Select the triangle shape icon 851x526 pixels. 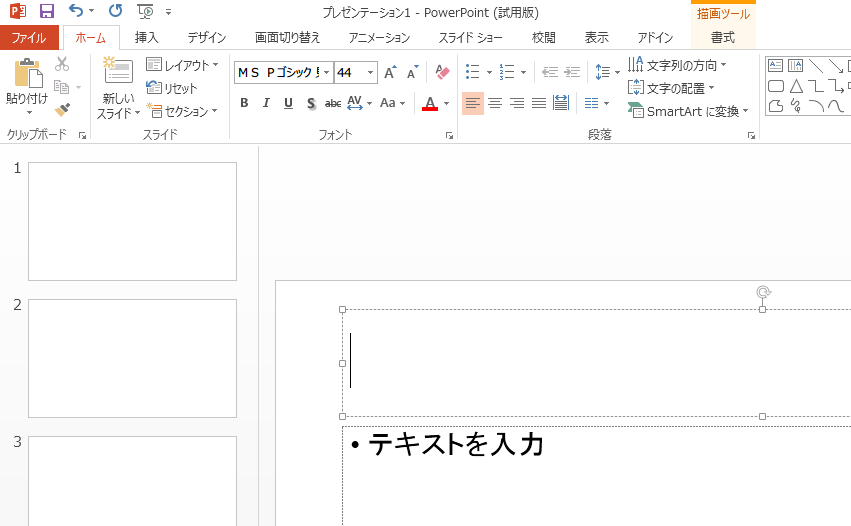(x=796, y=86)
